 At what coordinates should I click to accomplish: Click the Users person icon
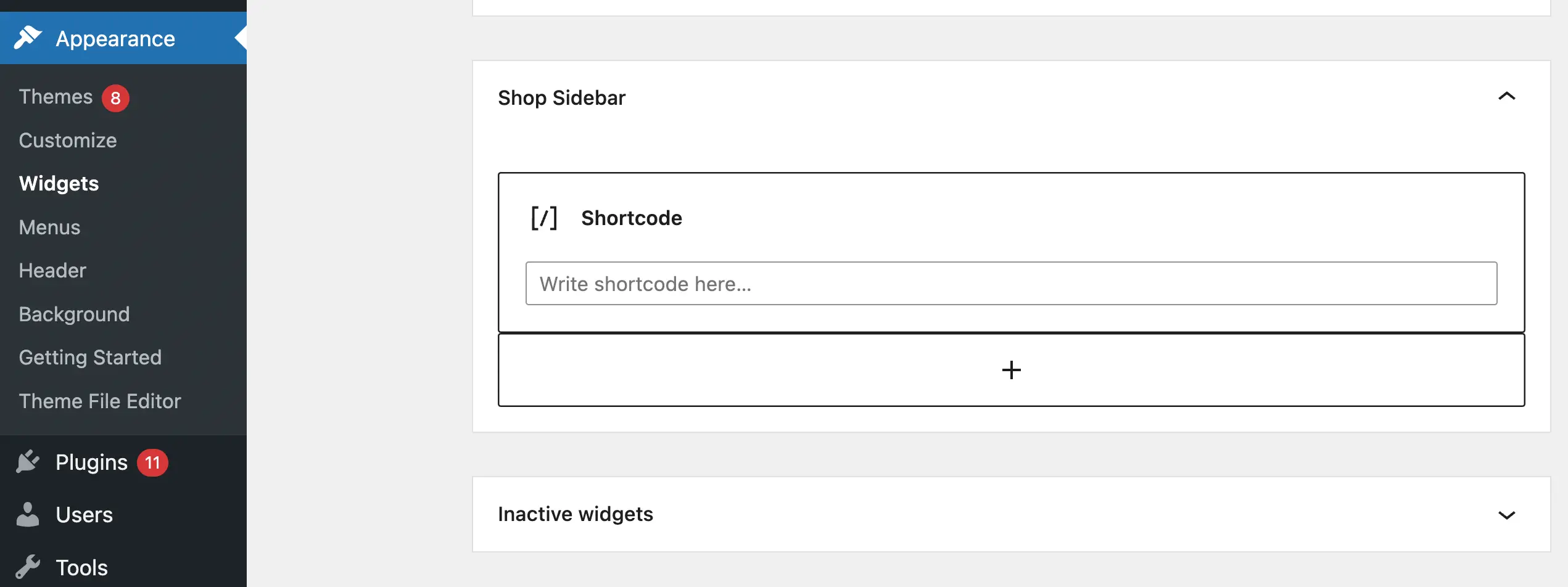[28, 514]
